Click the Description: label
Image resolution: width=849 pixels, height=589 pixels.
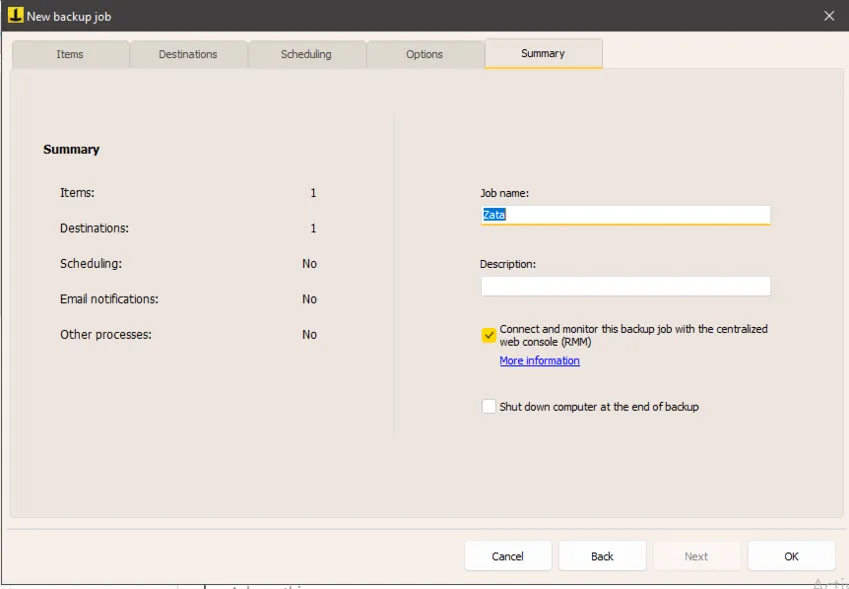pyautogui.click(x=508, y=264)
